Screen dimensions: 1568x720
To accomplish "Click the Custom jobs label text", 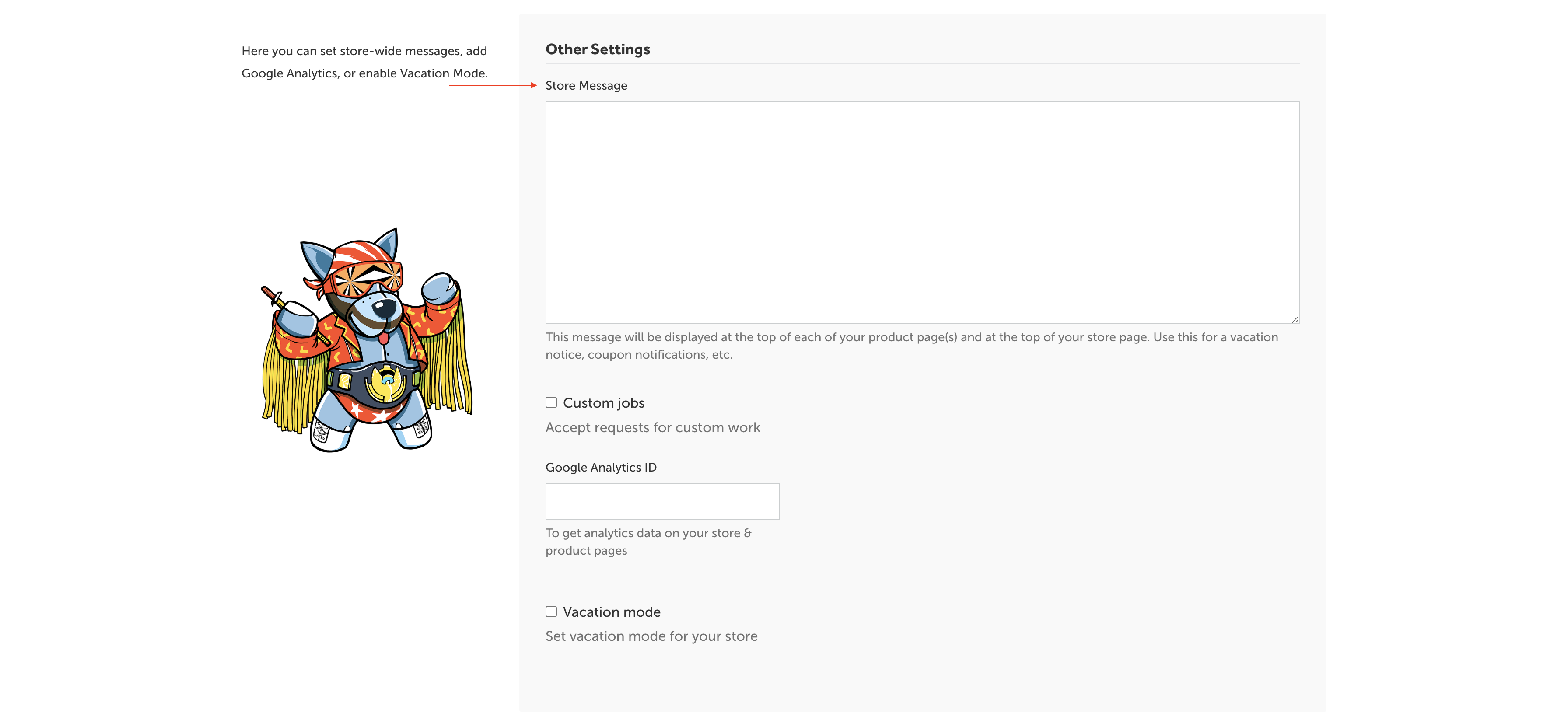I will coord(603,403).
